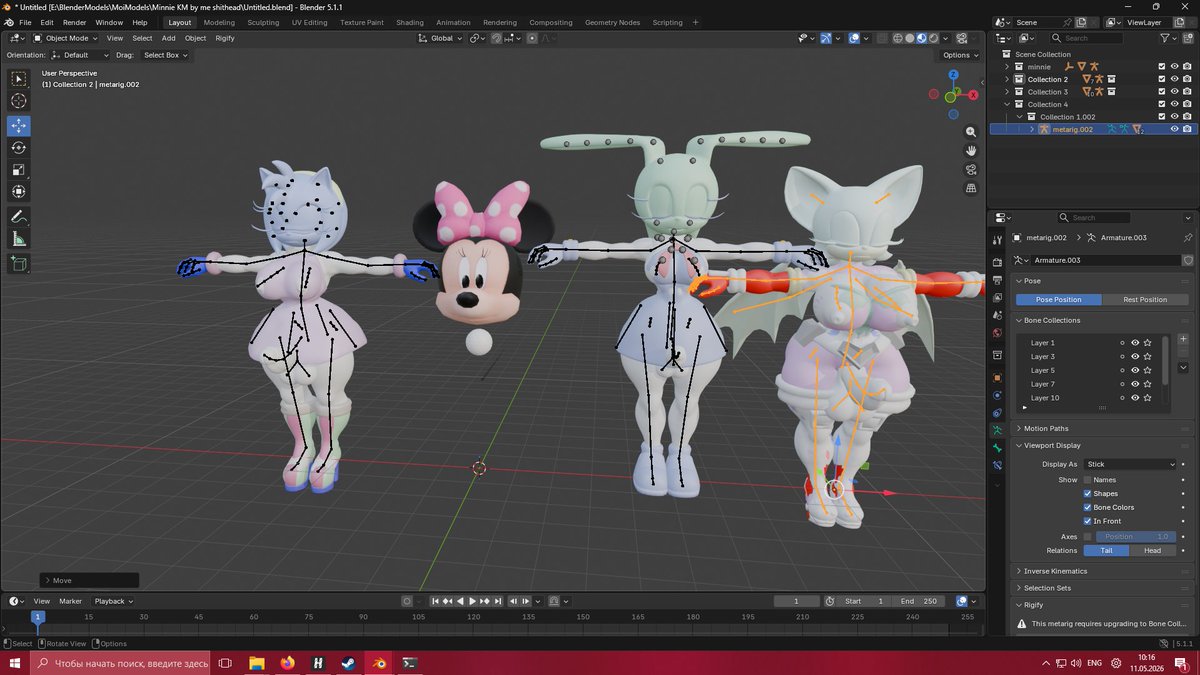Image resolution: width=1200 pixels, height=675 pixels.
Task: Select the Cursor tool
Action: point(19,101)
